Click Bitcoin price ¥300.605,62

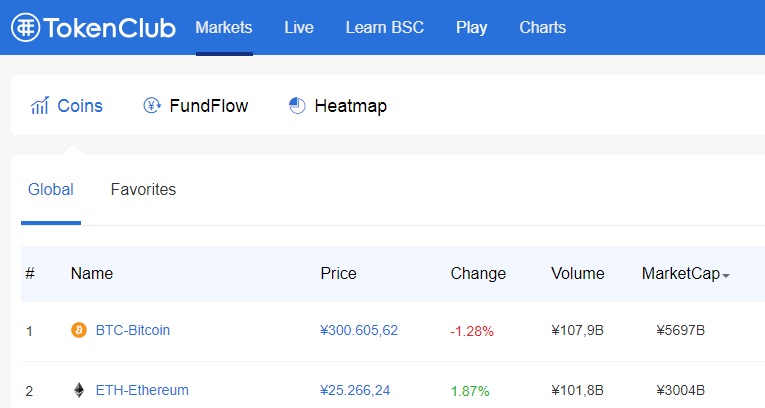point(359,331)
